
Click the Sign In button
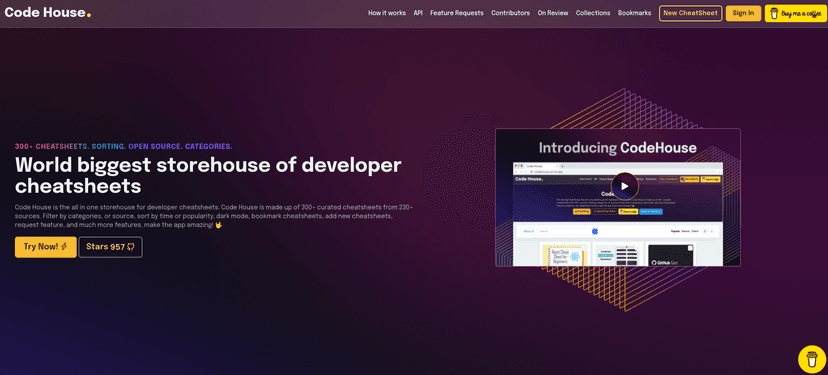743,13
